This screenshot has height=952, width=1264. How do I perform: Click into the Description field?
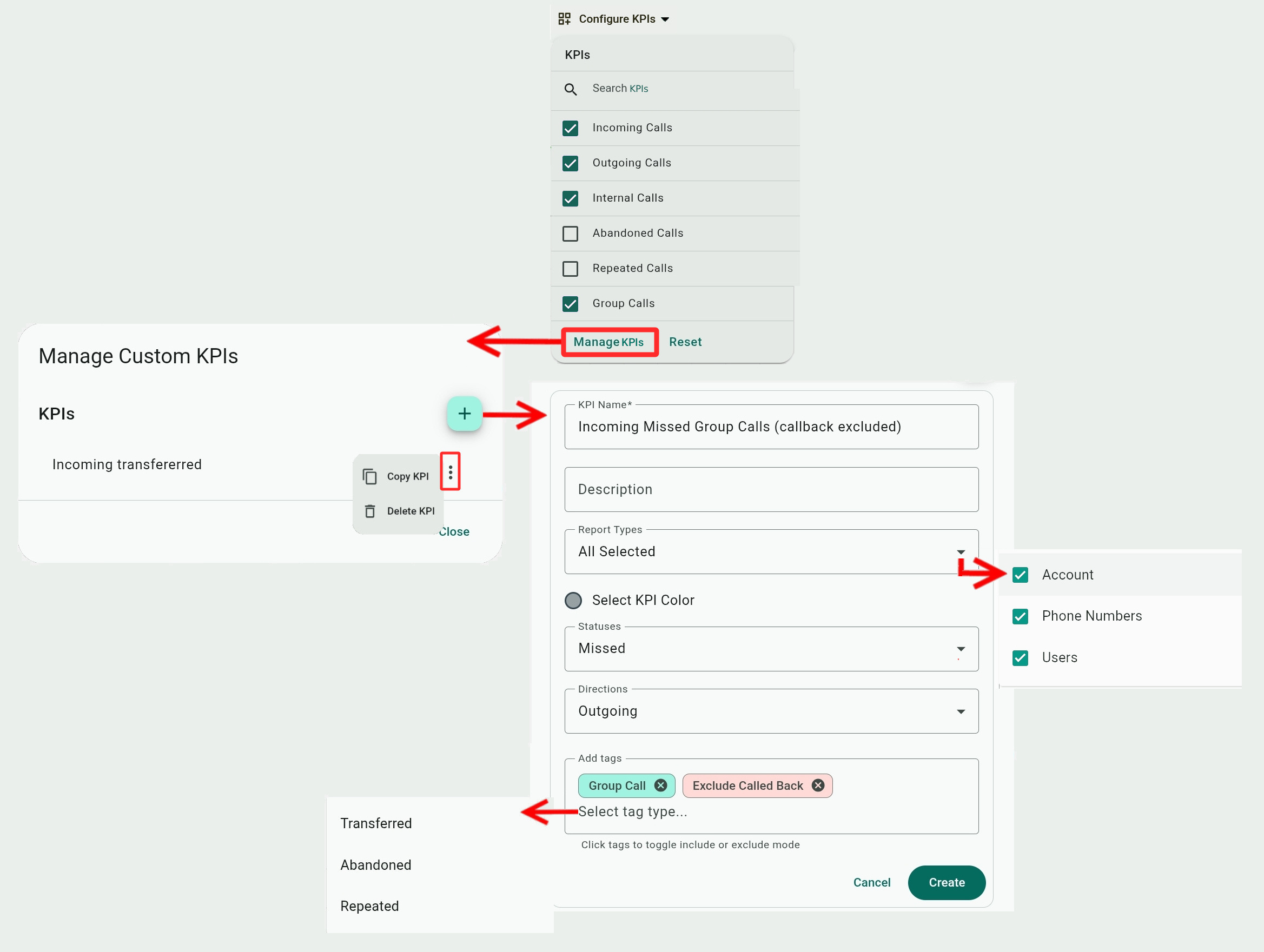771,489
